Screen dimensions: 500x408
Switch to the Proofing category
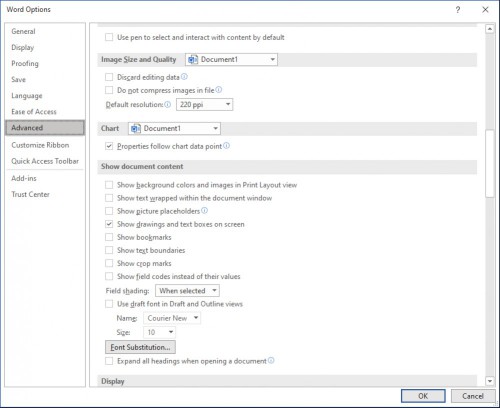25,63
